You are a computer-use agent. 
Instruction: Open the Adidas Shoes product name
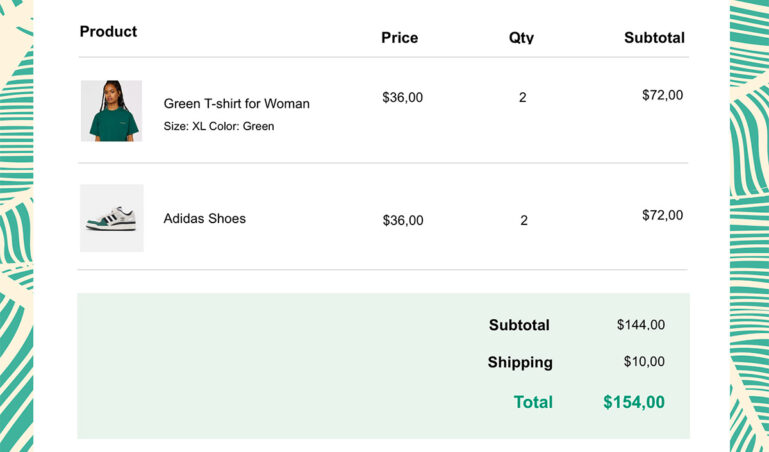(204, 218)
